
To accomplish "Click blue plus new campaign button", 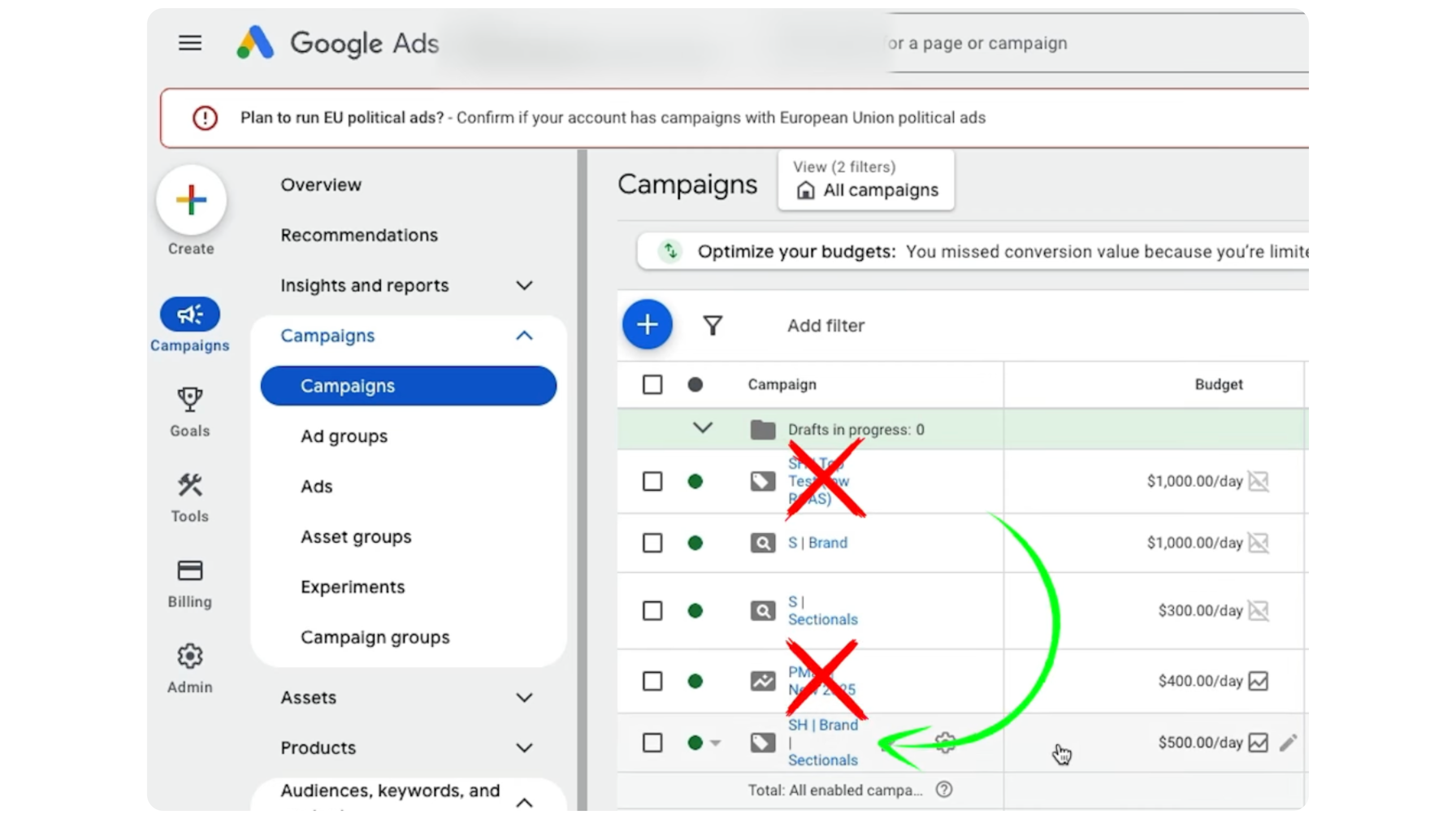I will point(647,325).
